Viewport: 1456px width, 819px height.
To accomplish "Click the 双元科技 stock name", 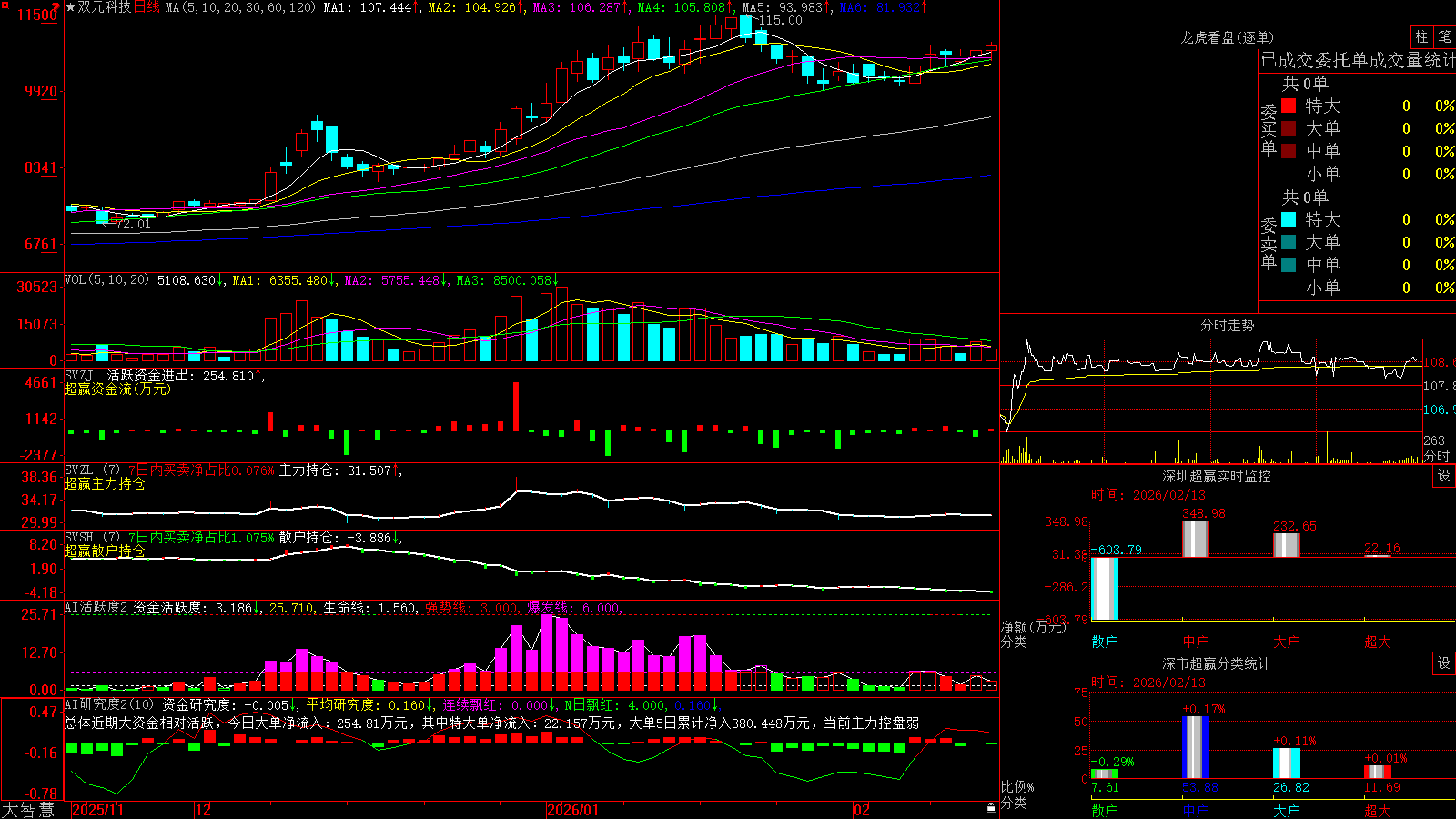I will click(105, 7).
